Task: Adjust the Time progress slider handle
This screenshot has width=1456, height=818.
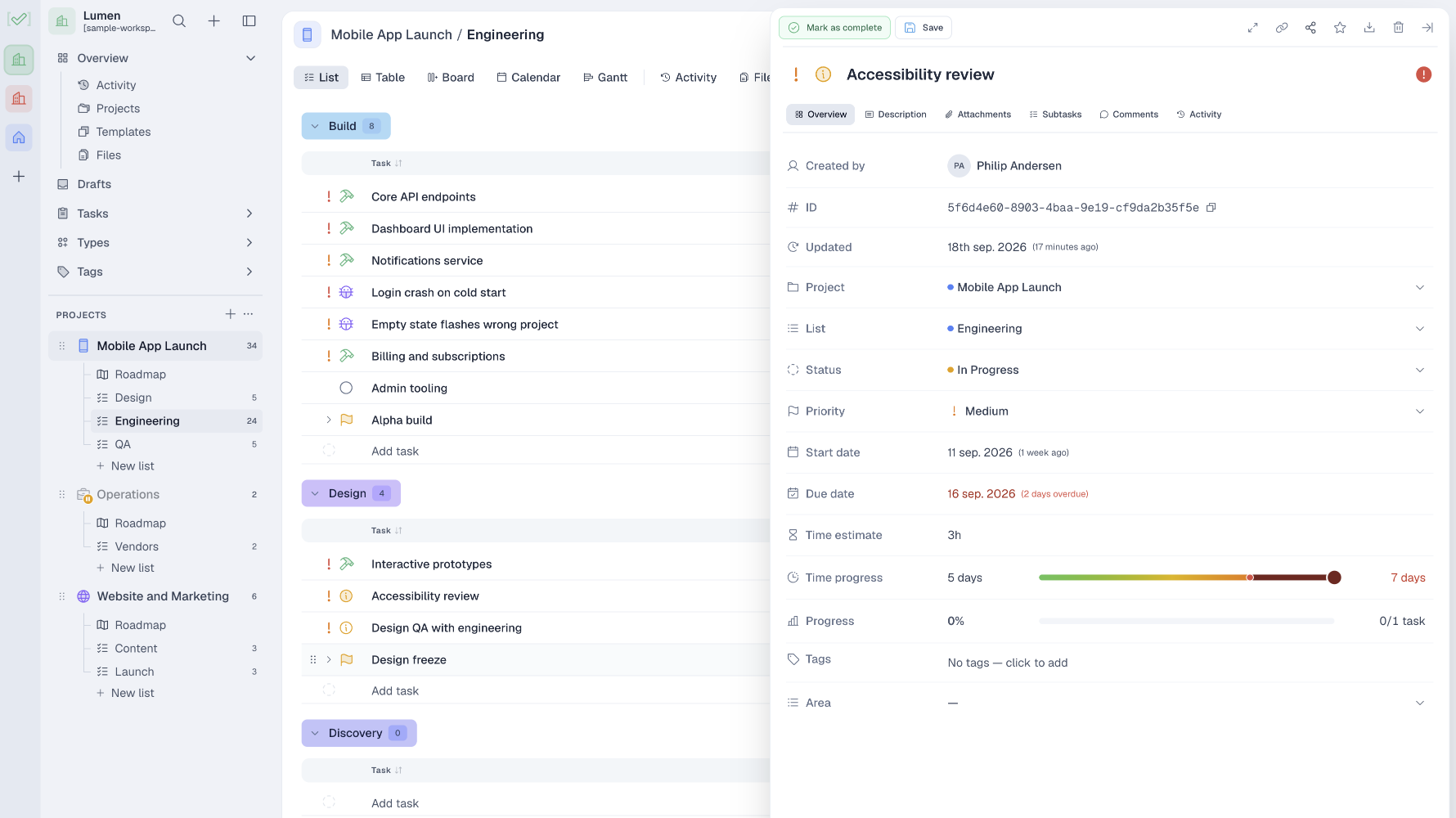Action: click(x=1334, y=578)
